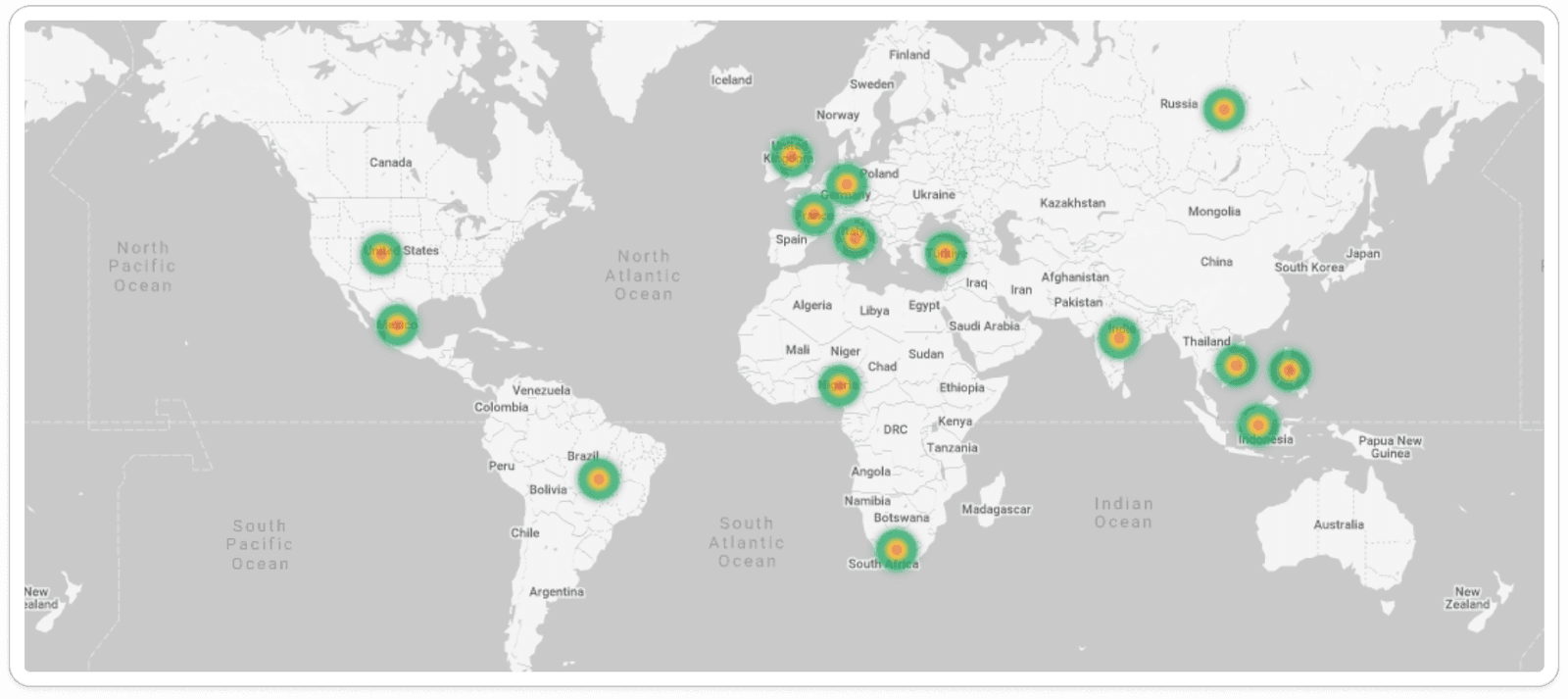Select the heatmap hotspot in Russia
The width and height of the screenshot is (1568, 699).
(1223, 109)
